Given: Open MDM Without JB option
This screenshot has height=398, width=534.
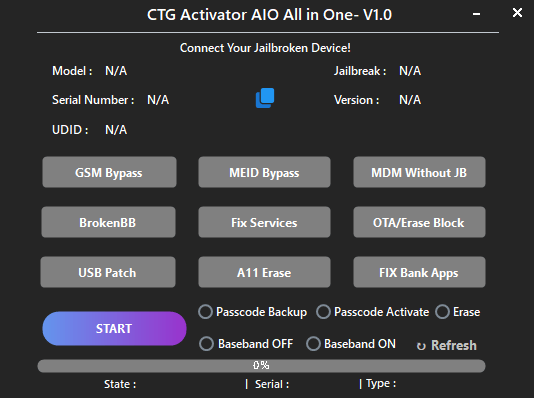Looking at the screenshot, I should pos(419,172).
